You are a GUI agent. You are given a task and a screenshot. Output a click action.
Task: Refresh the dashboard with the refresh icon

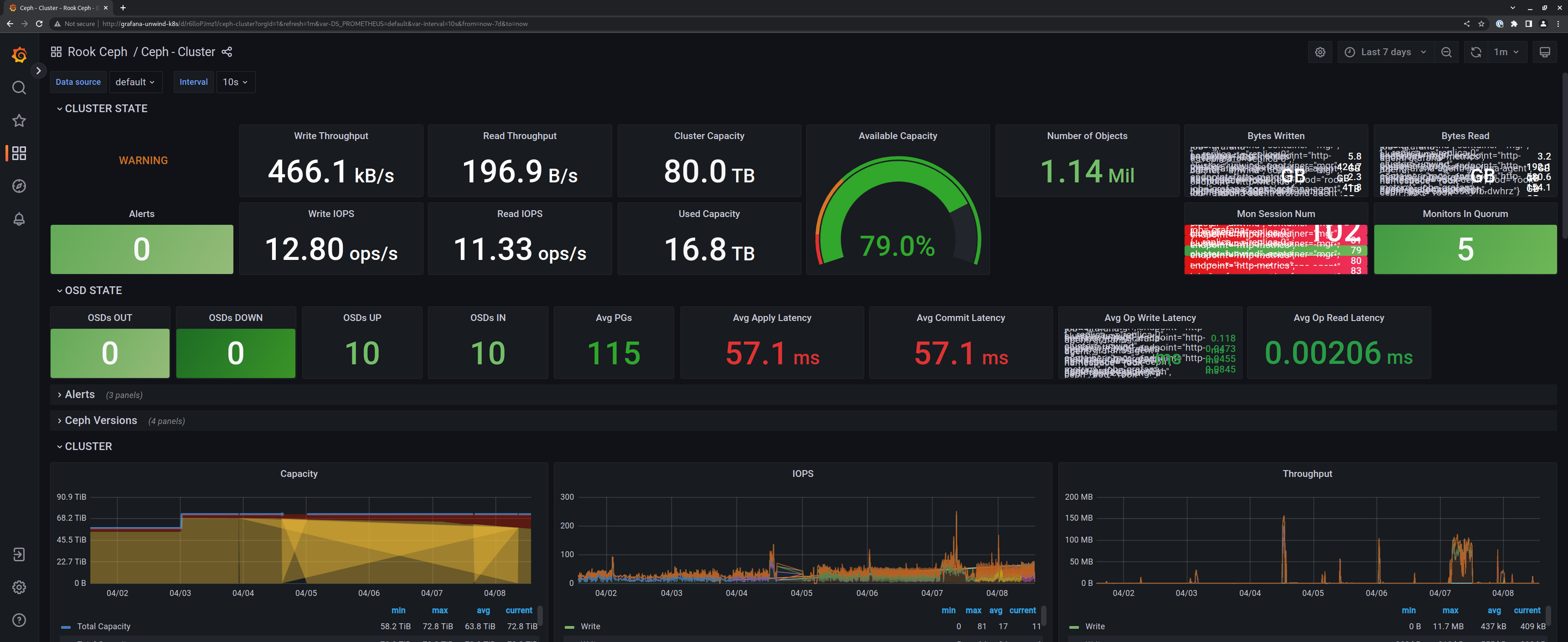(x=1475, y=52)
